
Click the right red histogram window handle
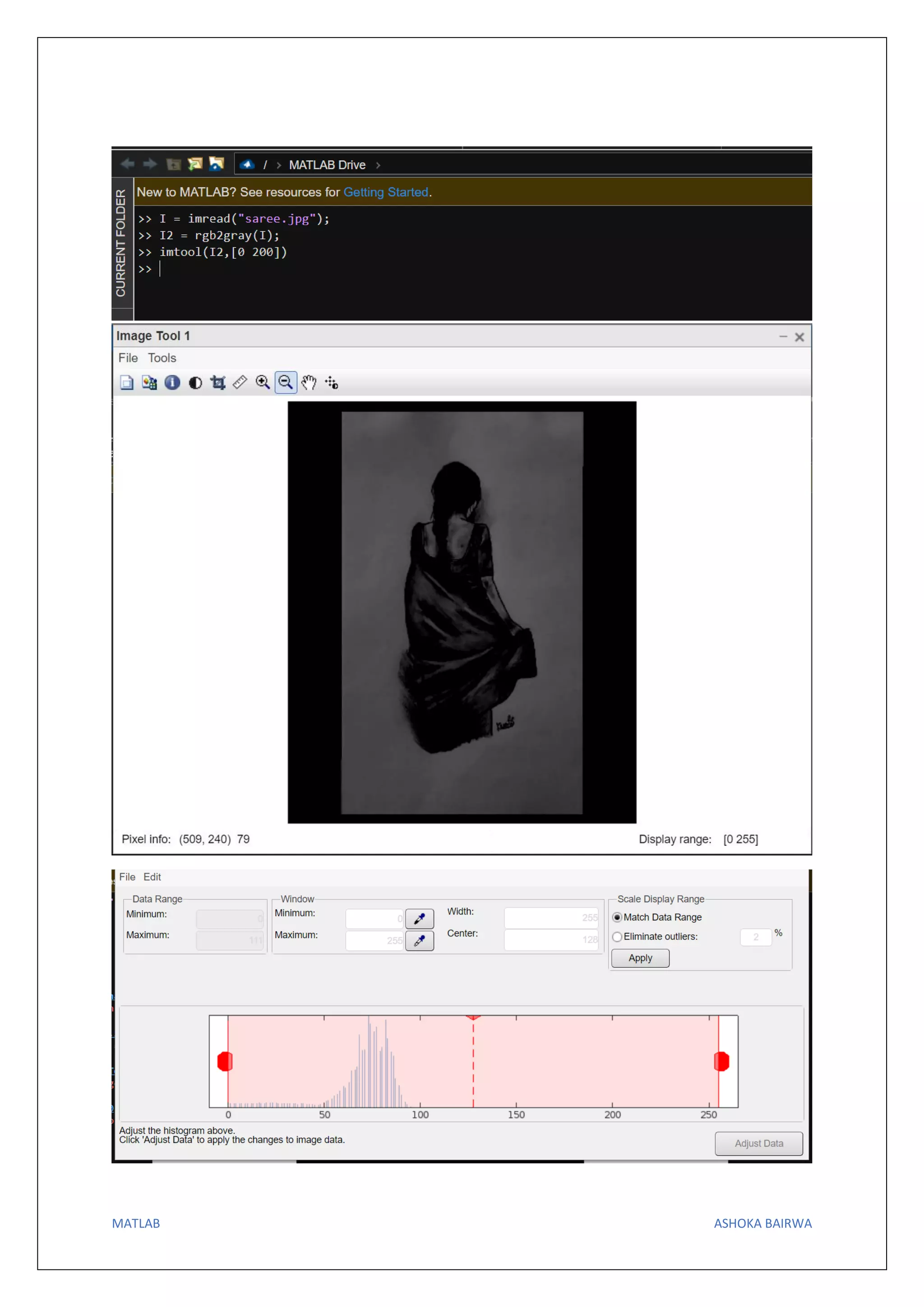721,1061
